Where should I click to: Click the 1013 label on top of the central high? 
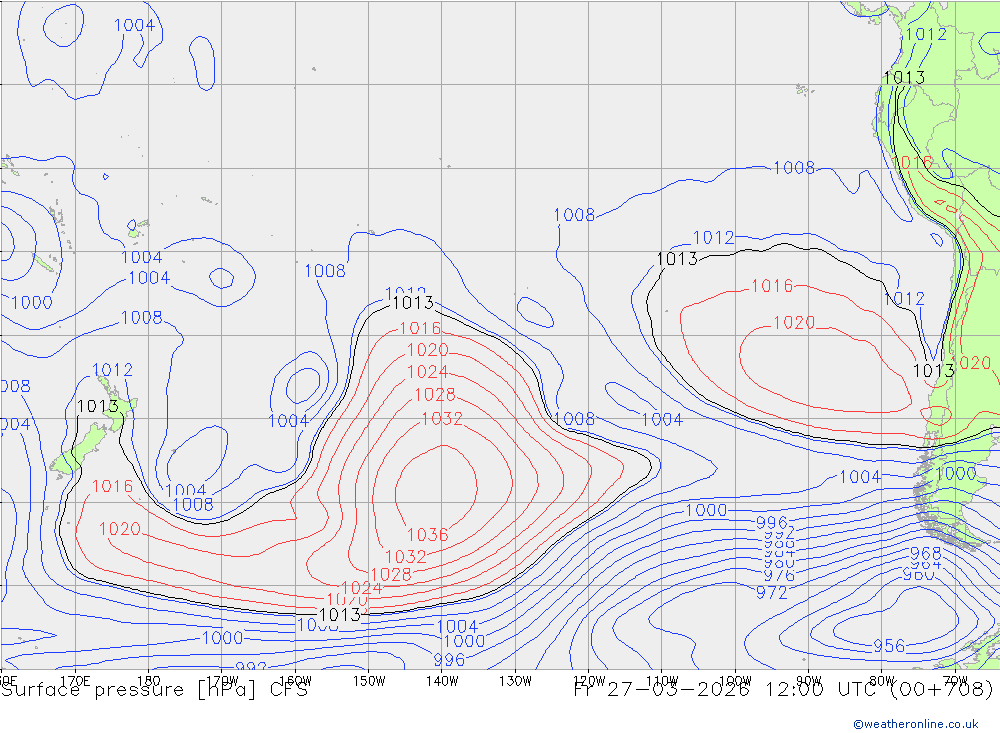tap(413, 303)
